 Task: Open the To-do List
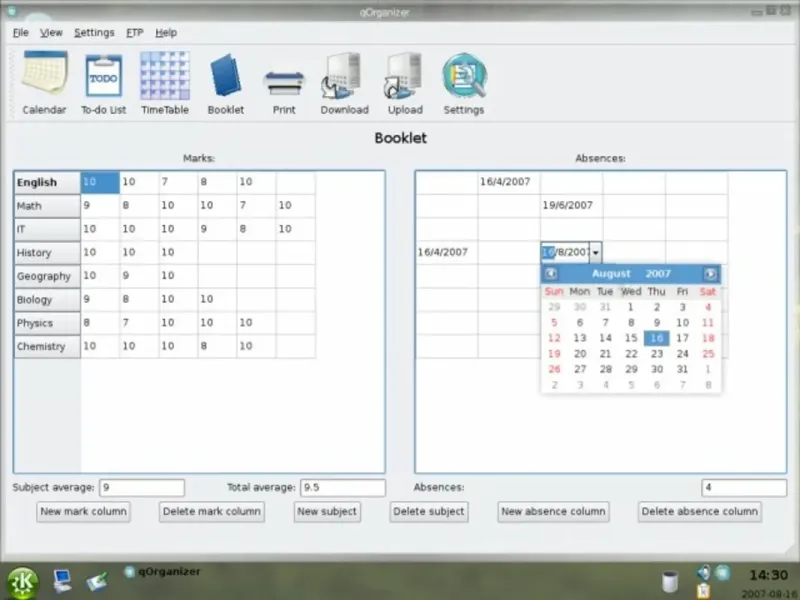[x=104, y=83]
